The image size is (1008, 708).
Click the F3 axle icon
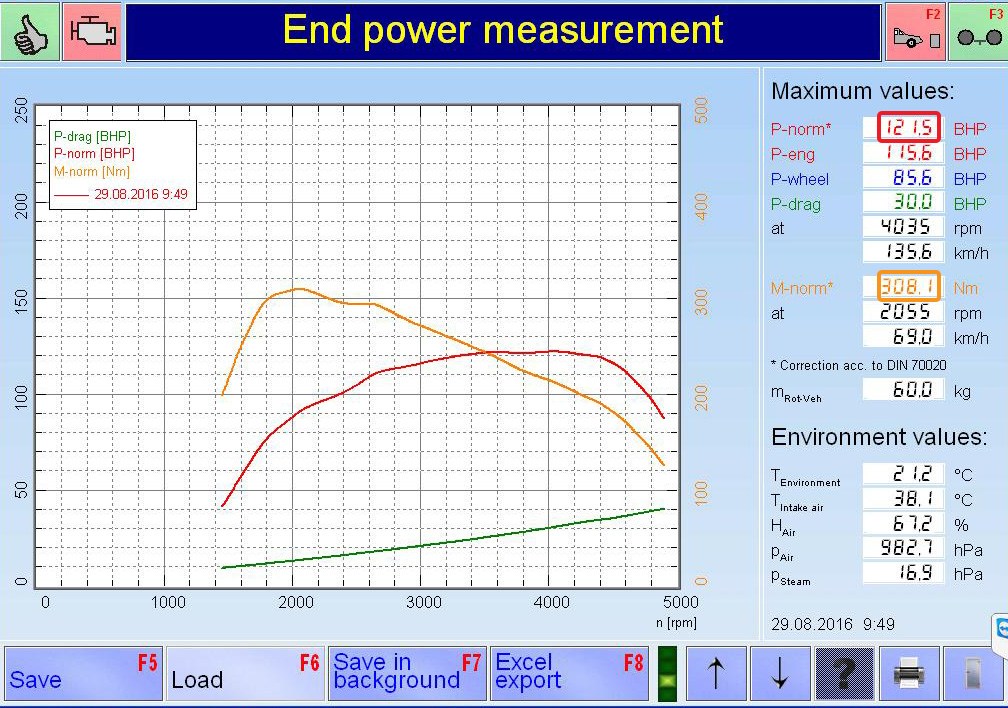[x=978, y=32]
